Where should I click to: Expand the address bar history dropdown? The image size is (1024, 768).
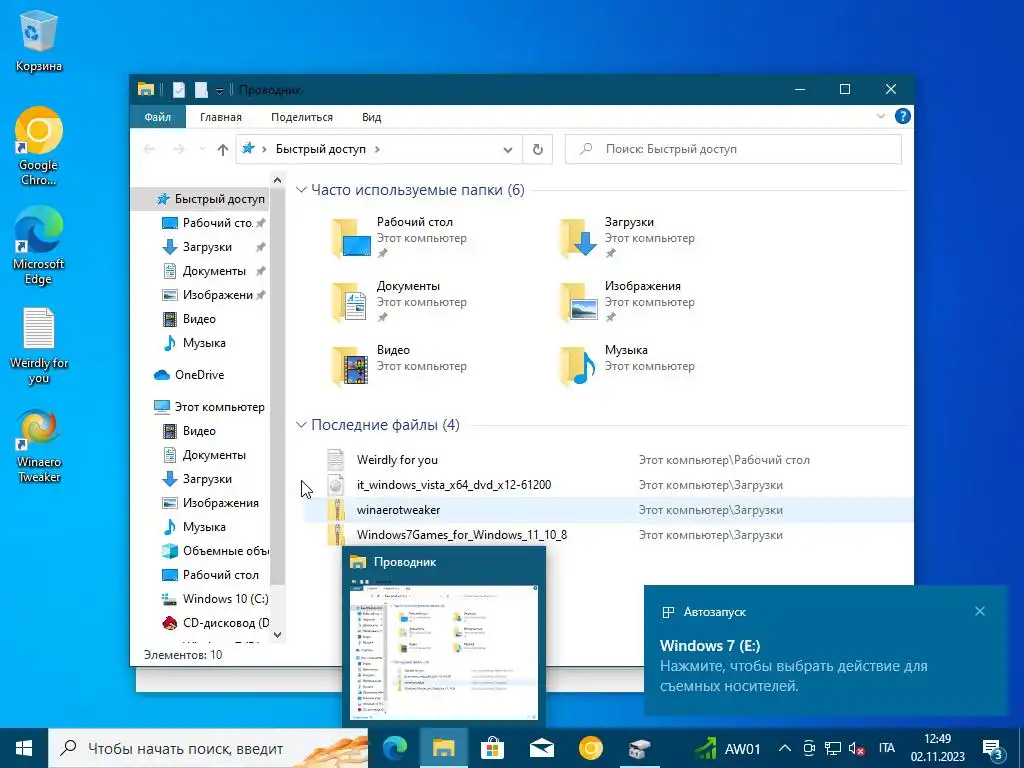pyautogui.click(x=507, y=150)
